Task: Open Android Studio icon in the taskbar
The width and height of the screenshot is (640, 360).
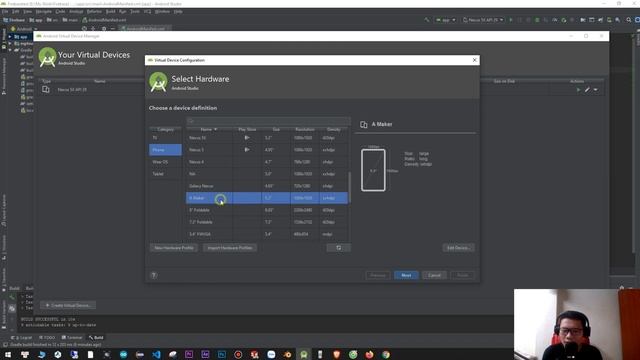Action: tap(304, 354)
